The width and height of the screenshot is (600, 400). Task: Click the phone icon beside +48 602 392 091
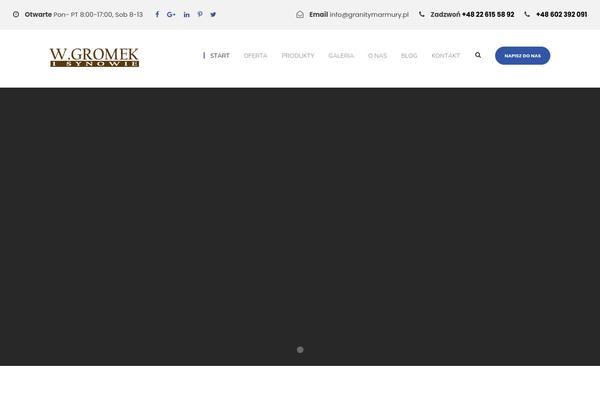coord(527,15)
